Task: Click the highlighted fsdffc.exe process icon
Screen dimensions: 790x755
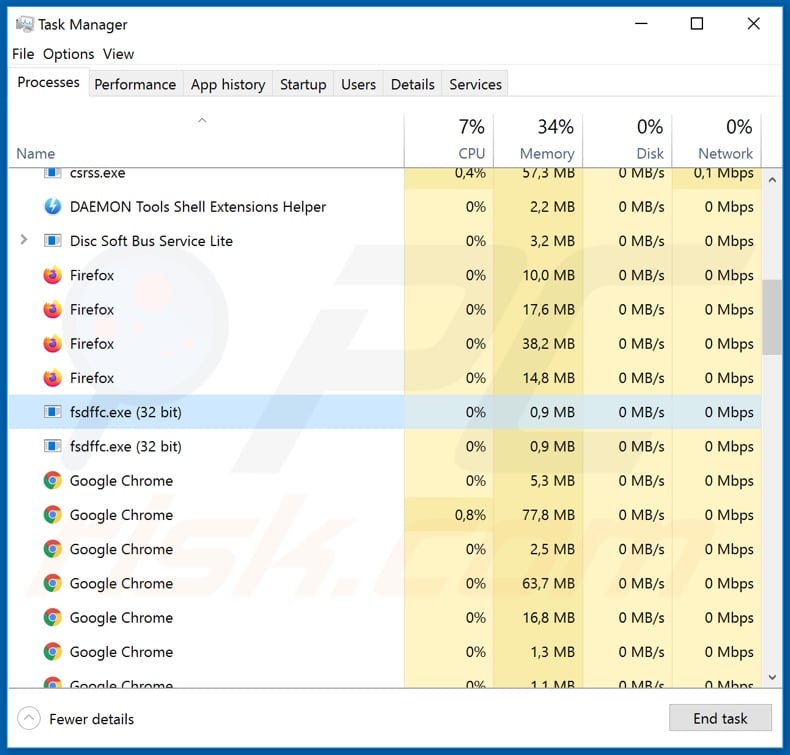Action: (x=52, y=412)
